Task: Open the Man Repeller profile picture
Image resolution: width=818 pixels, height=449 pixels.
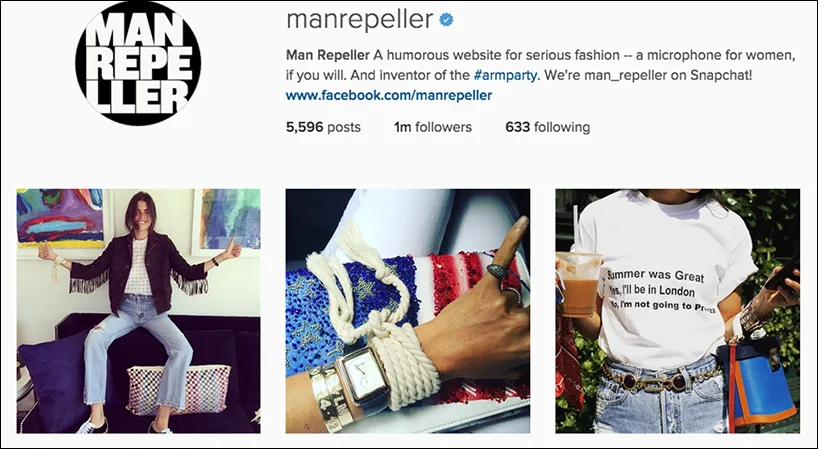Action: pyautogui.click(x=138, y=63)
